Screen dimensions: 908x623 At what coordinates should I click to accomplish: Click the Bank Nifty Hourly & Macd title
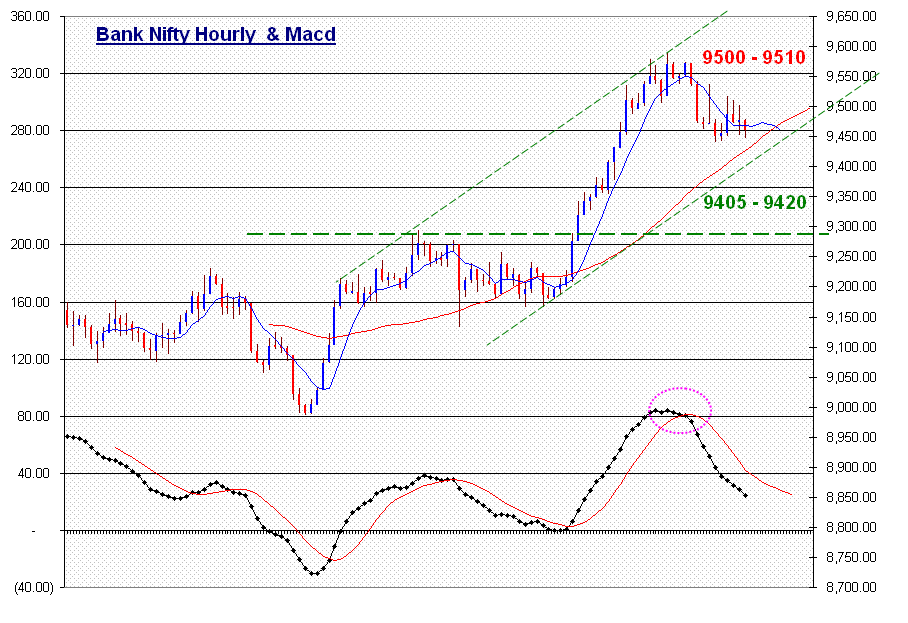pos(215,34)
